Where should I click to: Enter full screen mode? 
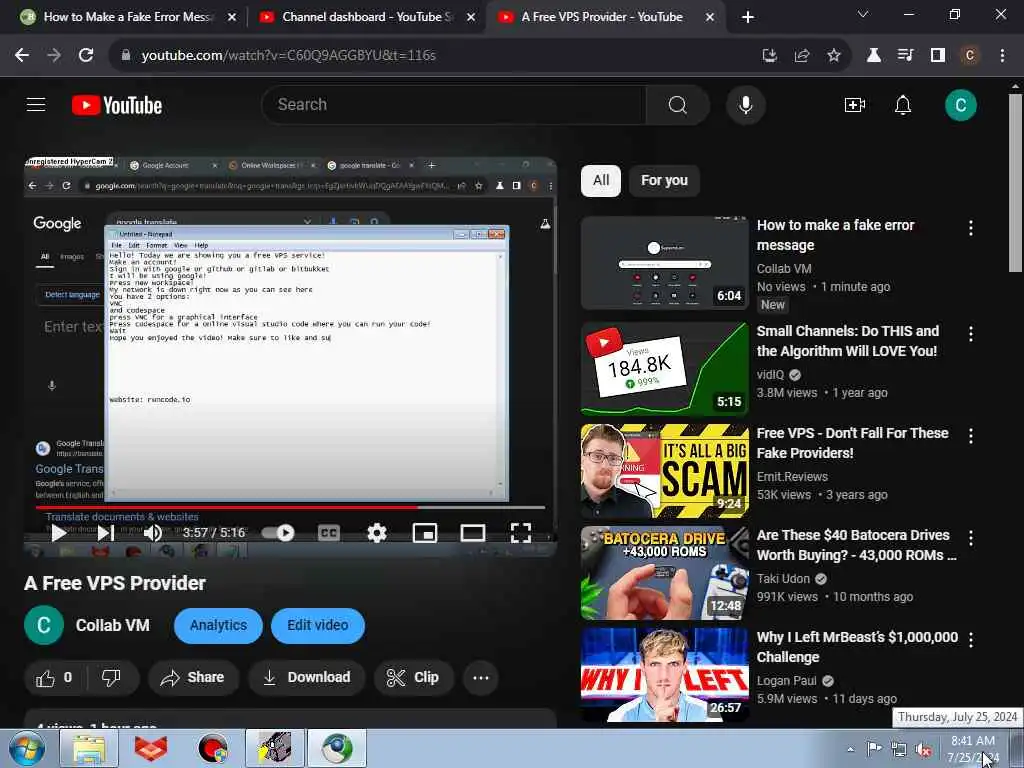pos(520,533)
